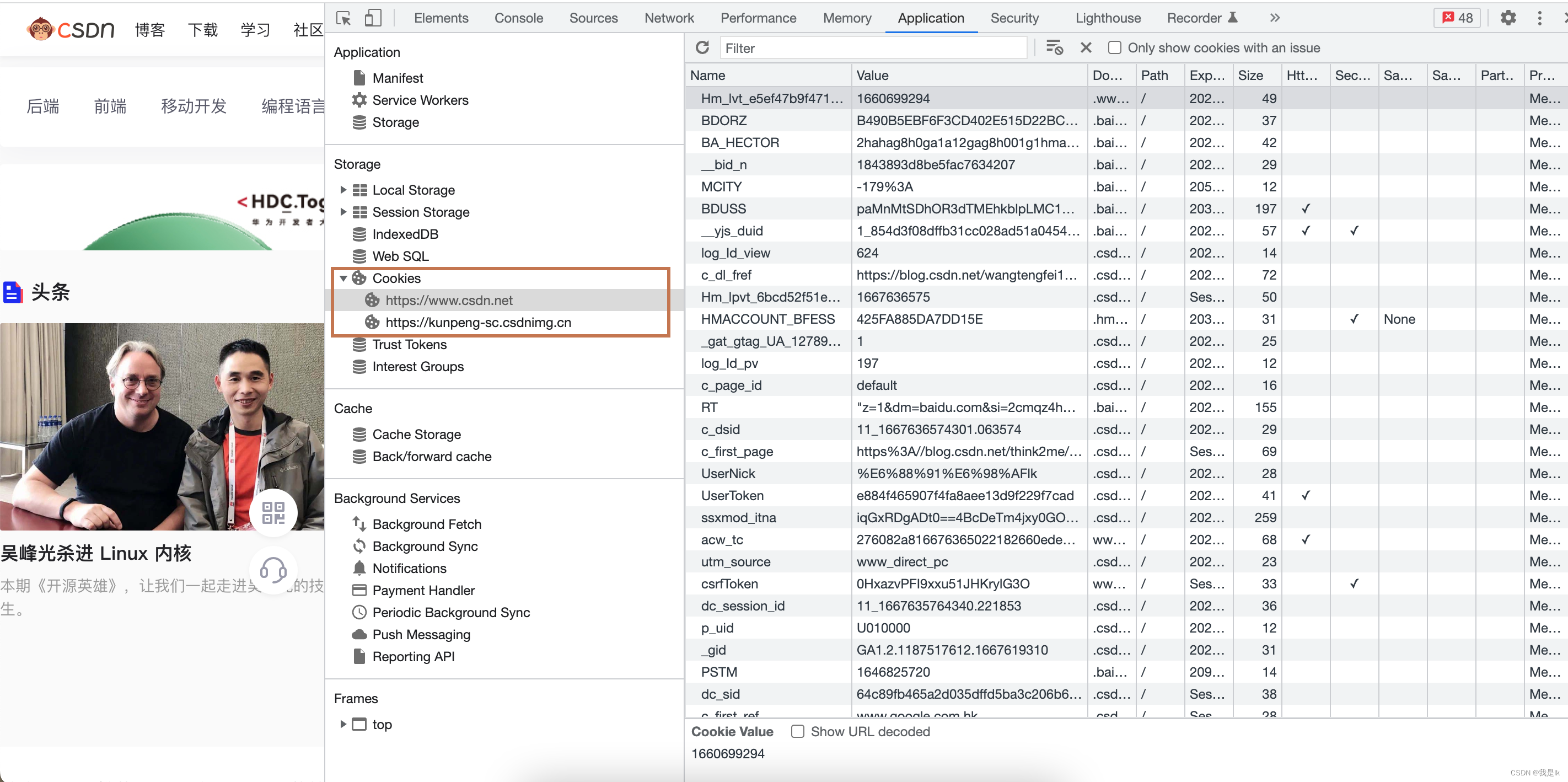This screenshot has height=782, width=1568.
Task: Select Web SQL item
Action: point(400,256)
